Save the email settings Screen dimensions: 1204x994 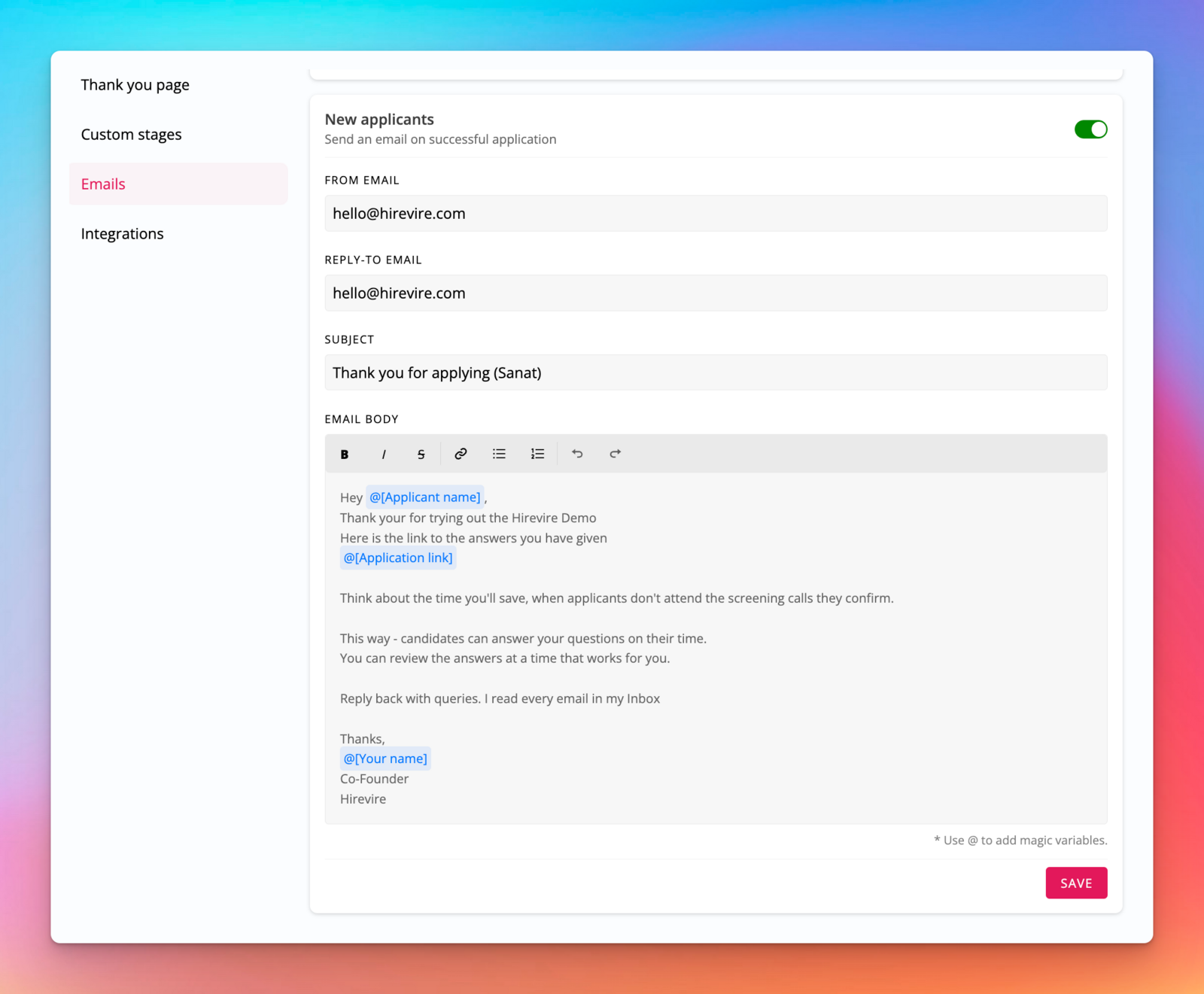[1076, 883]
